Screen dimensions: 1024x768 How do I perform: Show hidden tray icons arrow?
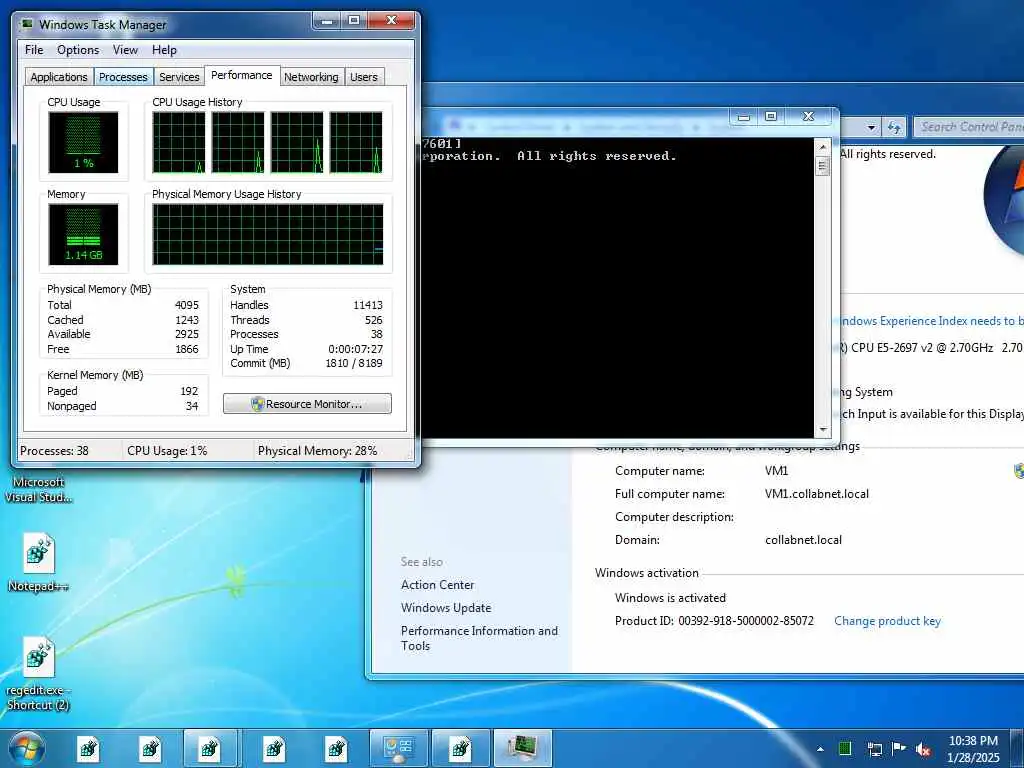tap(820, 749)
